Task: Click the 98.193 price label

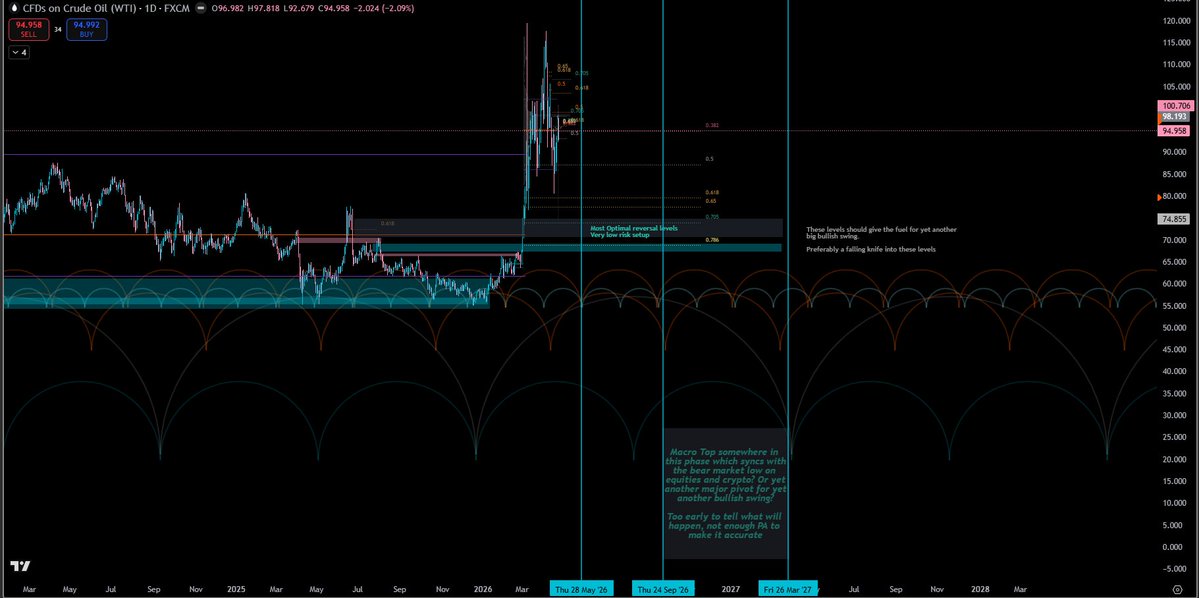Action: click(x=1174, y=117)
